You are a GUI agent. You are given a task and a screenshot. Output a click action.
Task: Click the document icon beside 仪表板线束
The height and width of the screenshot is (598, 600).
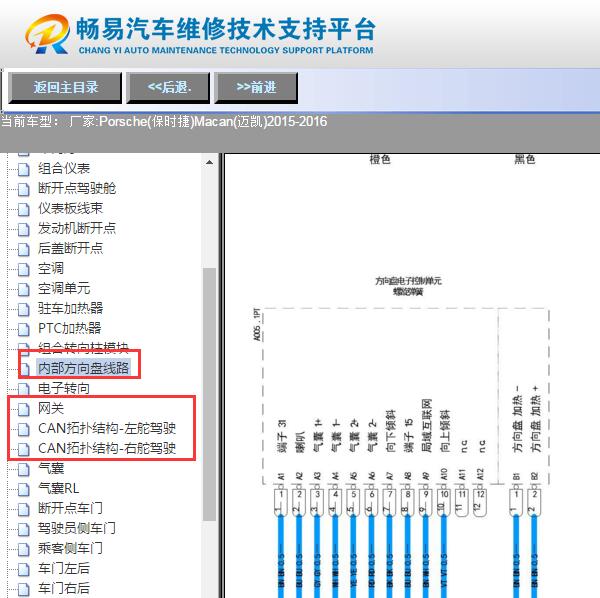(x=24, y=209)
